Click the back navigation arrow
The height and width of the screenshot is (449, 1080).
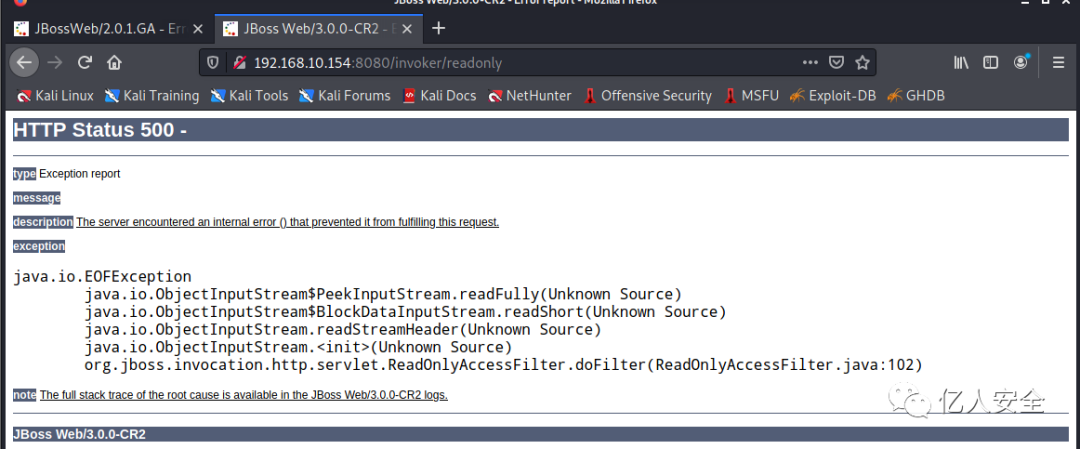tap(24, 63)
